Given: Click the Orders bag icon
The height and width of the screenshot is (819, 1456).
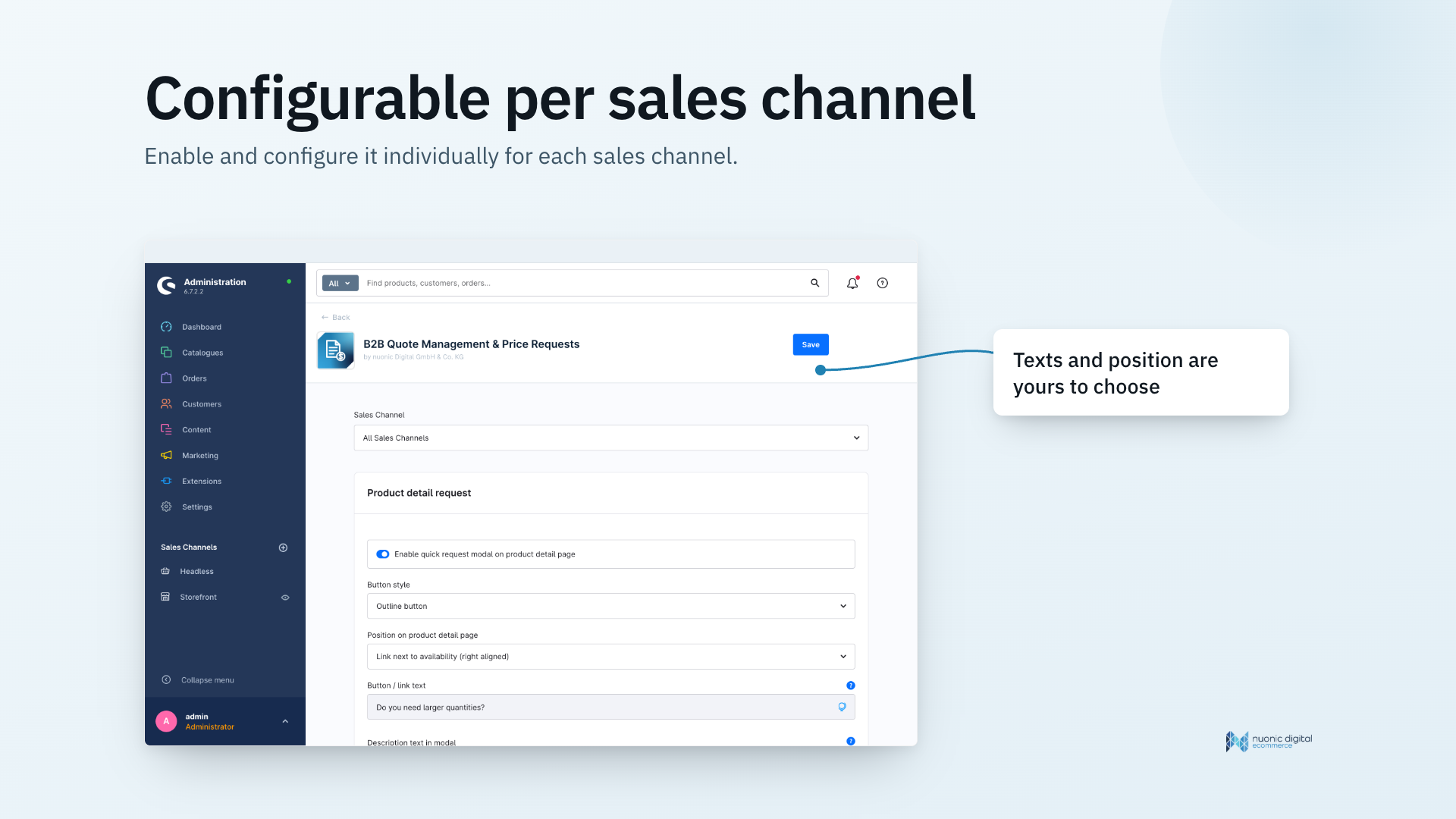Looking at the screenshot, I should [166, 378].
